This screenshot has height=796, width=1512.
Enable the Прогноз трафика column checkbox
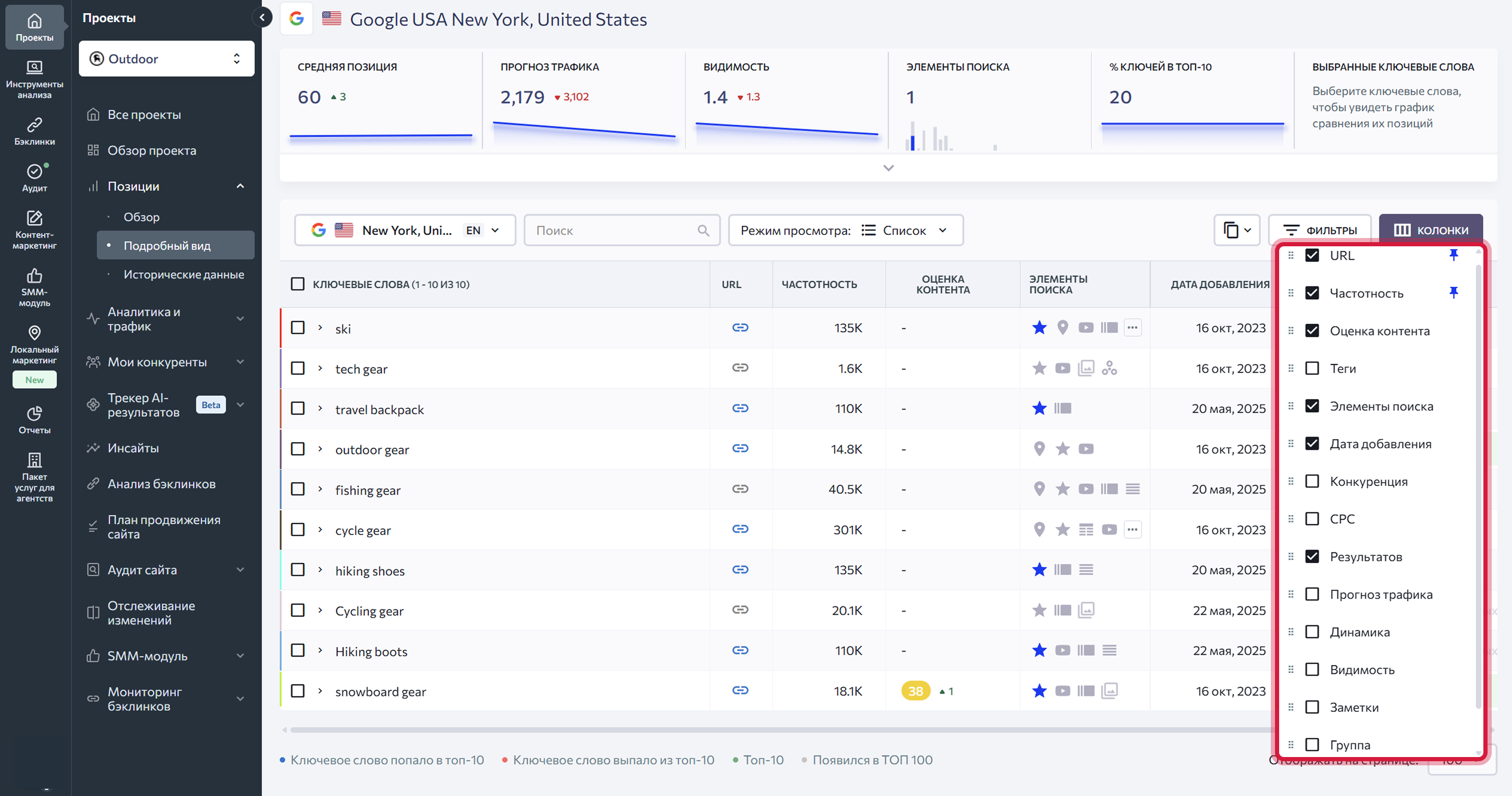(1312, 594)
